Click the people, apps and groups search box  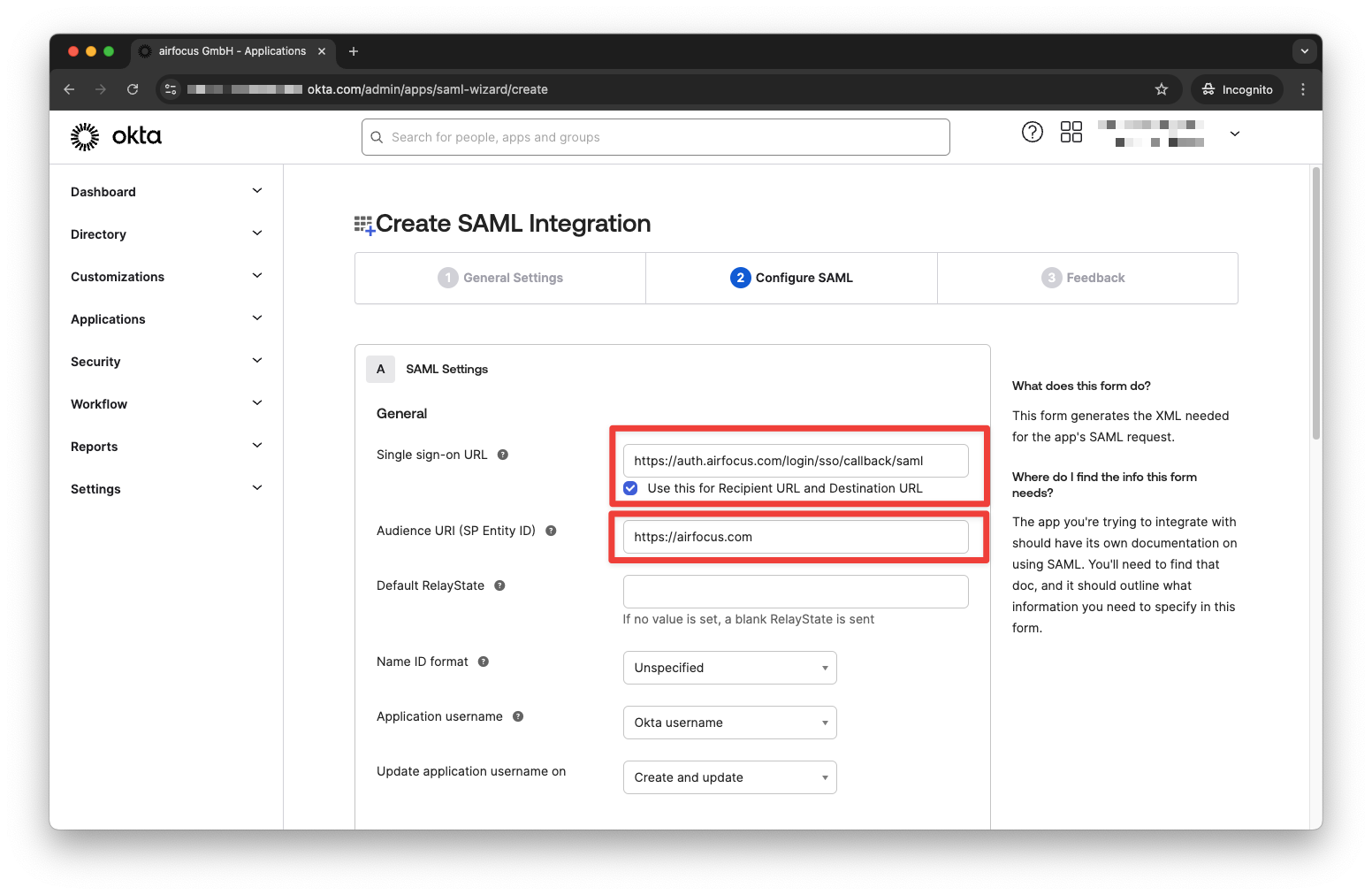pyautogui.click(x=655, y=137)
